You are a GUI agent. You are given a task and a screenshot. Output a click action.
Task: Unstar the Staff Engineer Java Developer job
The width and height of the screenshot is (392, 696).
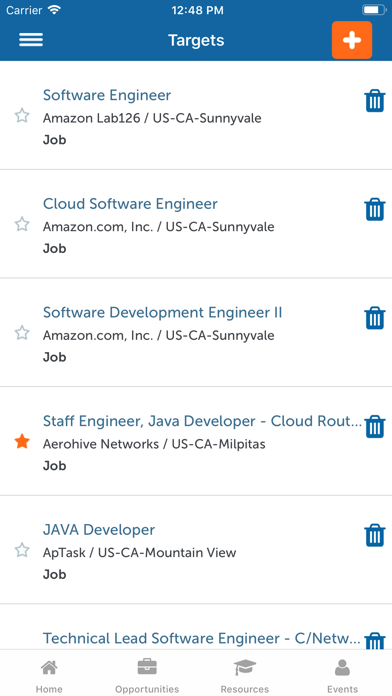click(x=22, y=442)
